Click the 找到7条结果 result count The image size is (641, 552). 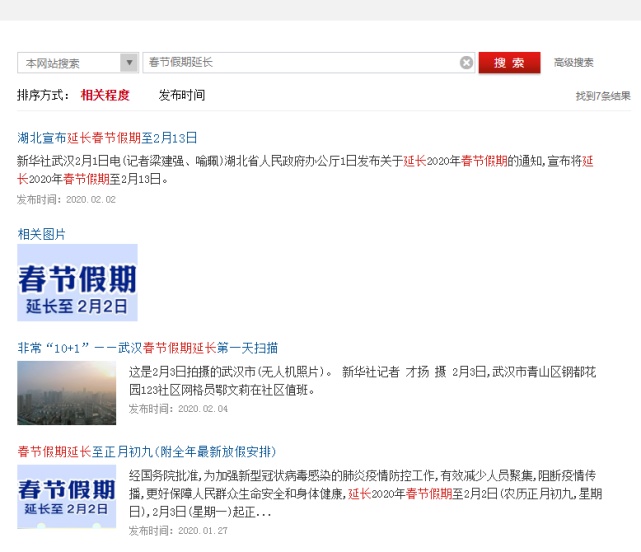[602, 96]
